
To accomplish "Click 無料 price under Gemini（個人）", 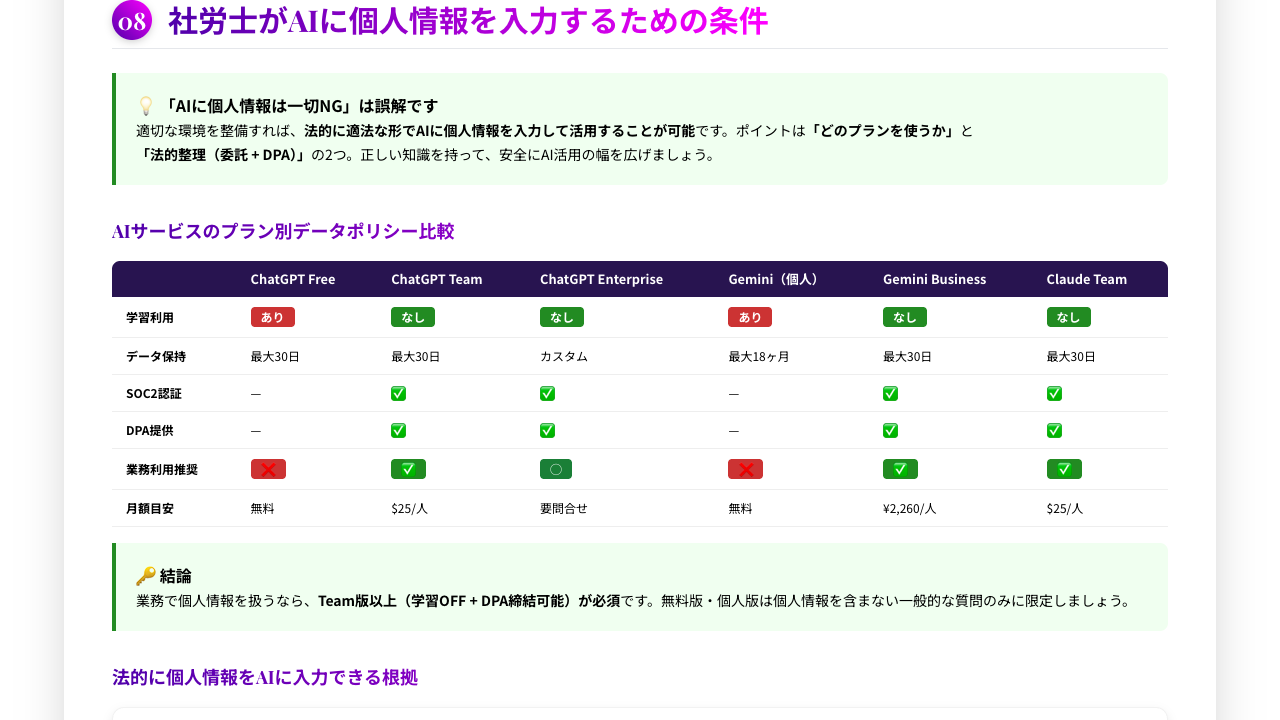I will click(740, 509).
